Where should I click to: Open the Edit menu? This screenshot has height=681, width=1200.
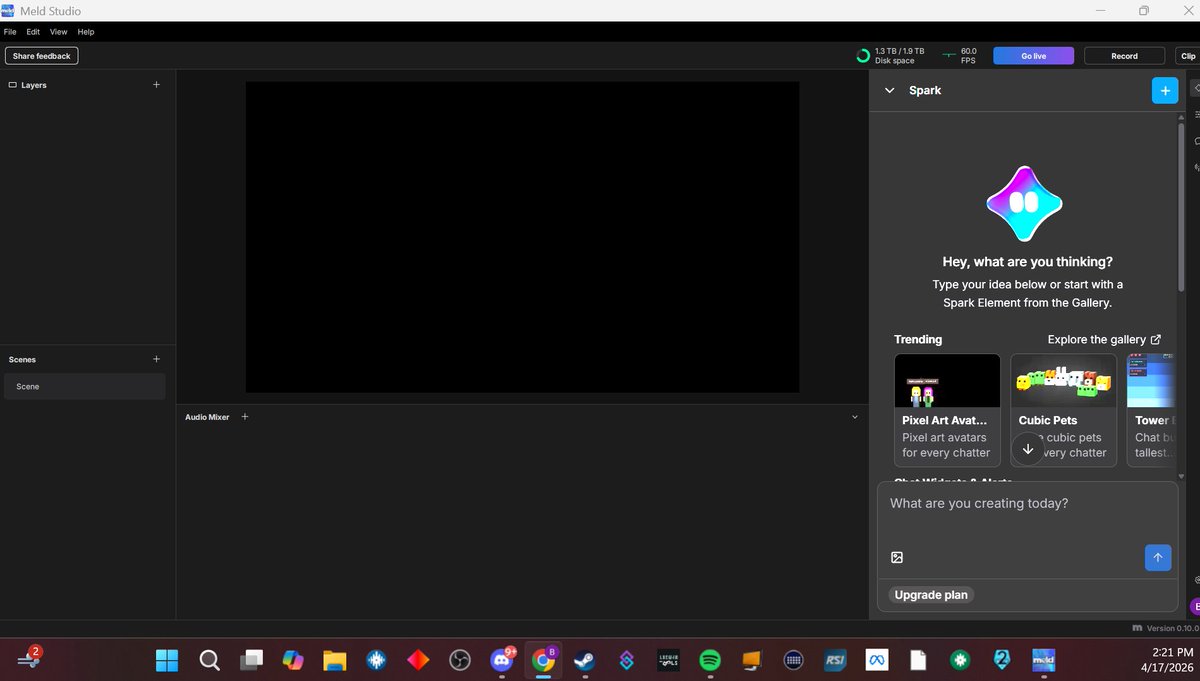tap(33, 32)
